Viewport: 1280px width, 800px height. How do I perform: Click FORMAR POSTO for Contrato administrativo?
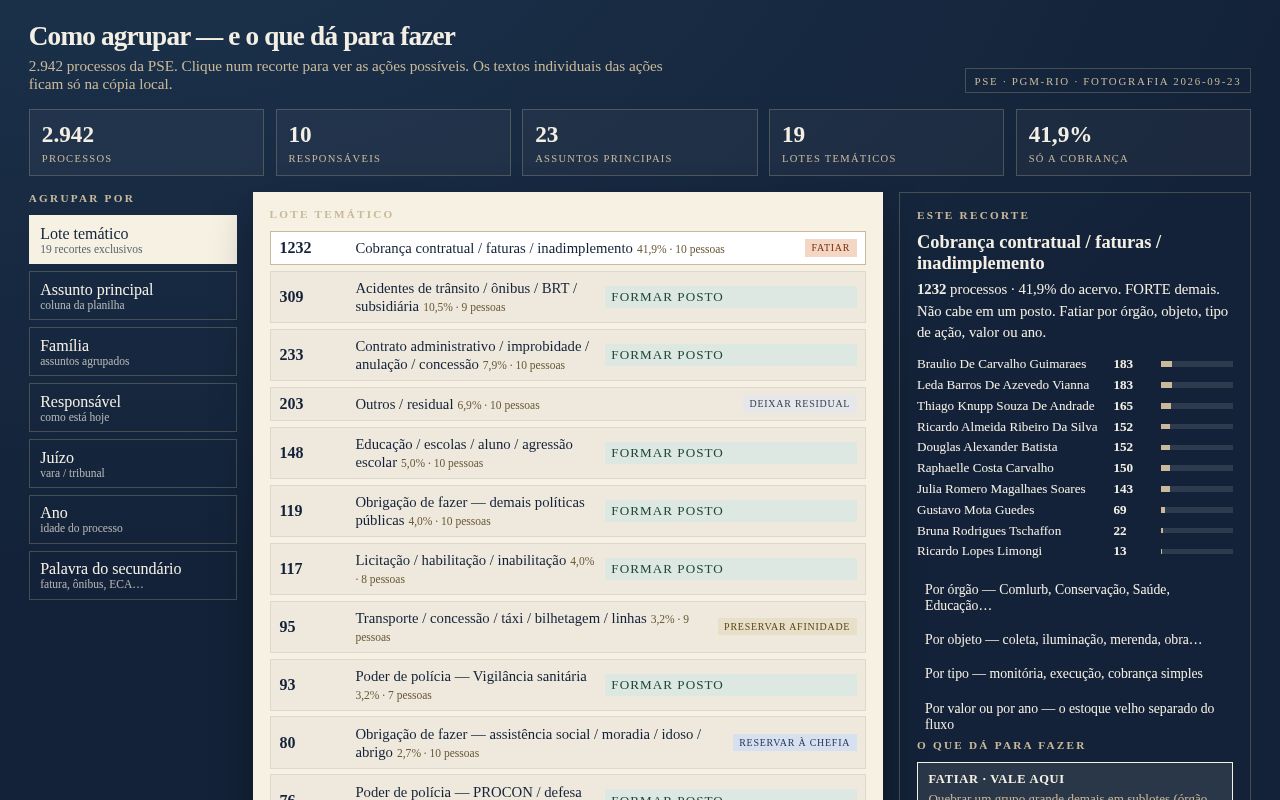click(x=731, y=355)
